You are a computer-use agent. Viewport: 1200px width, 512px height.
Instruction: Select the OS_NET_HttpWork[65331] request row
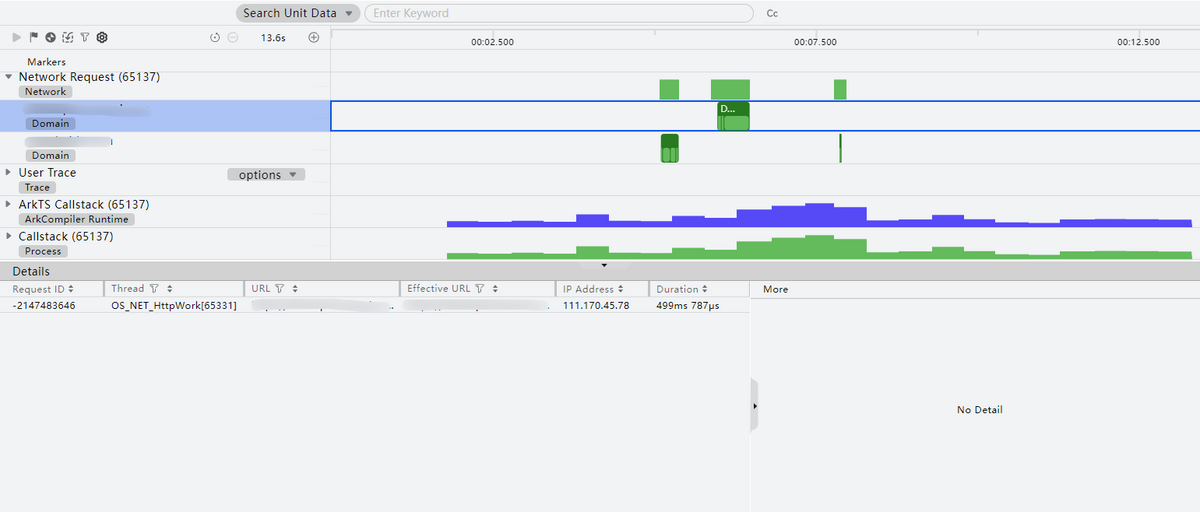click(x=174, y=305)
